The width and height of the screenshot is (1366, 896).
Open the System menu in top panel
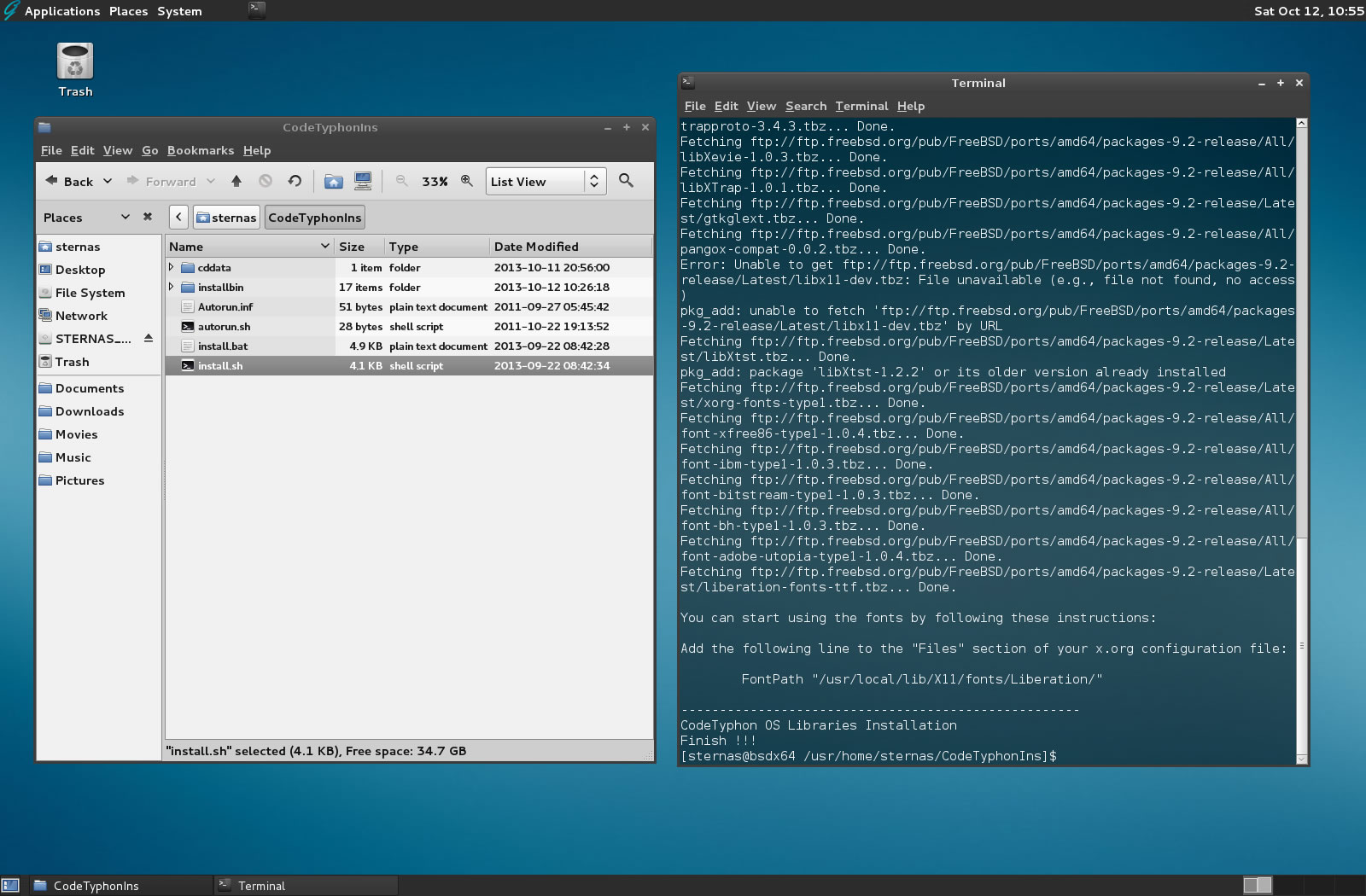179,11
